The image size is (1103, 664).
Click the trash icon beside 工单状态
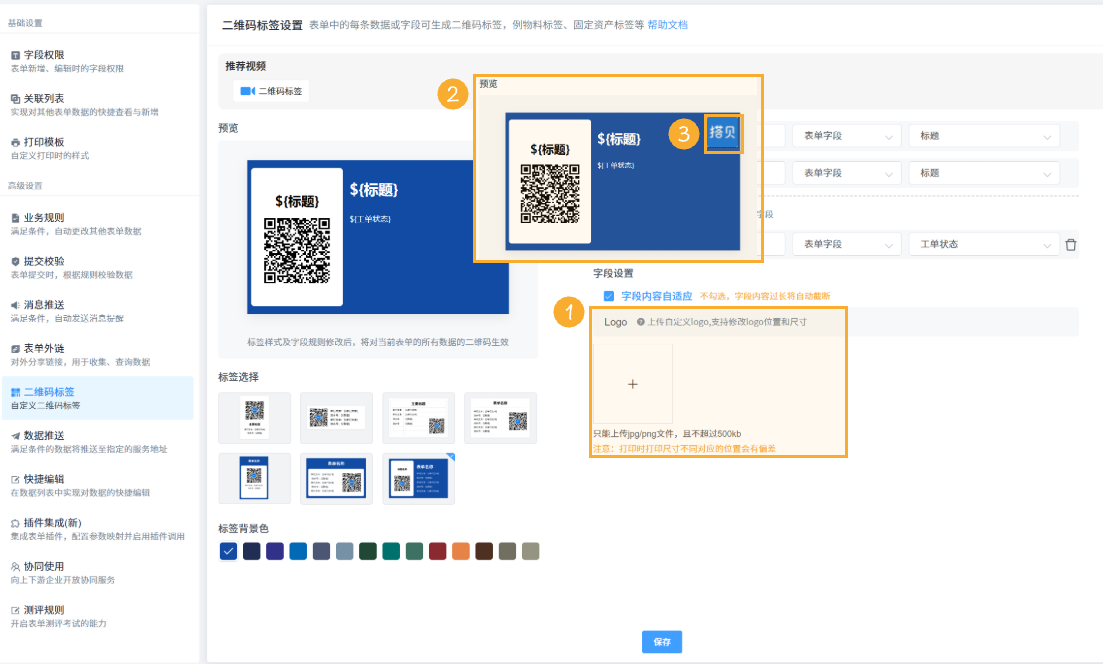click(x=1071, y=245)
